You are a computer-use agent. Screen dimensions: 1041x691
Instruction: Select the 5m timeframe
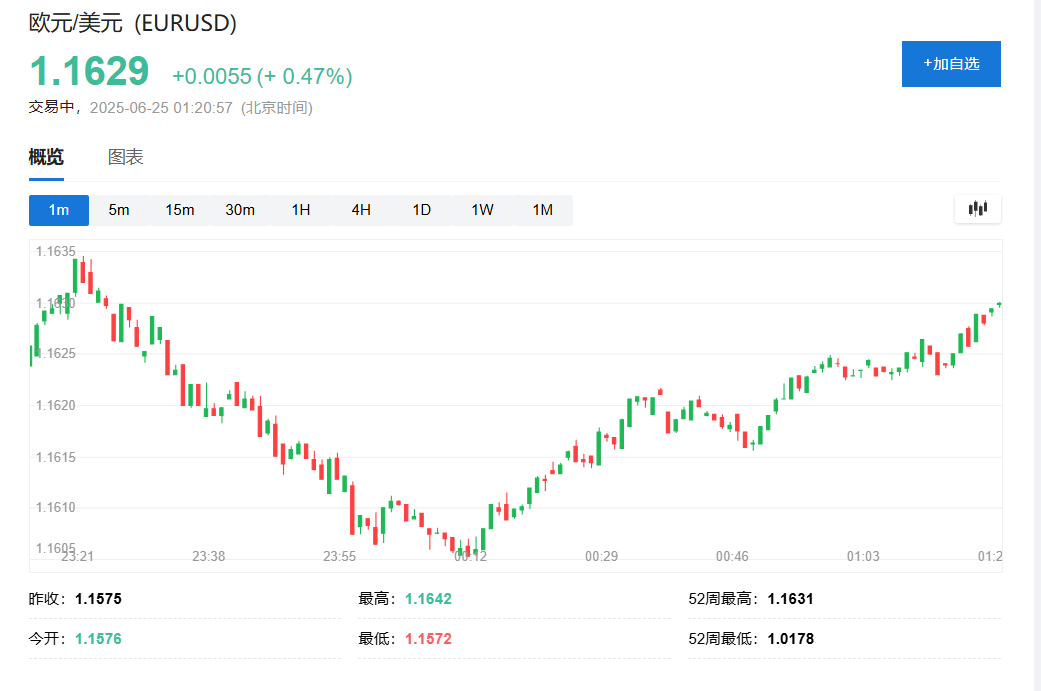[119, 210]
